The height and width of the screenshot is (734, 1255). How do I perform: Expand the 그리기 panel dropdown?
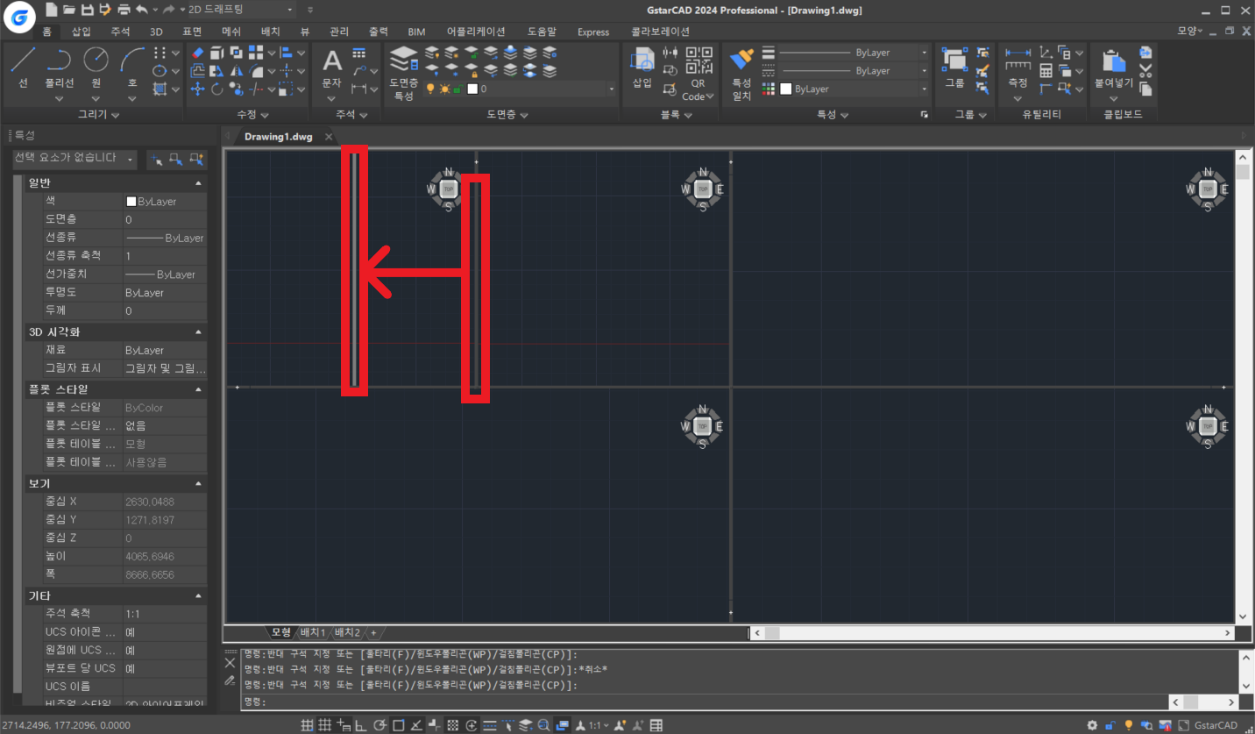97,115
